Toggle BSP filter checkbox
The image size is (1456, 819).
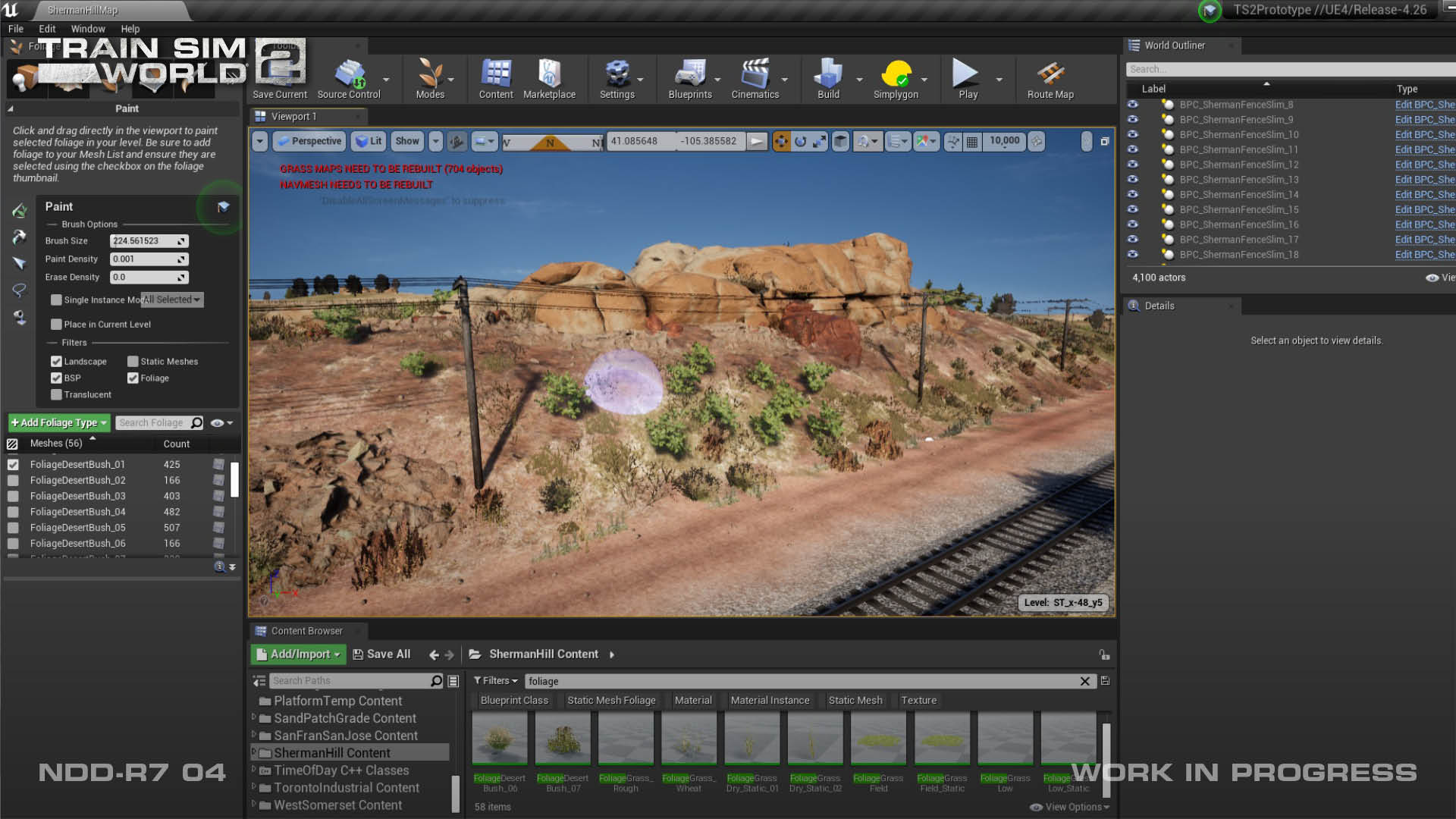(57, 377)
